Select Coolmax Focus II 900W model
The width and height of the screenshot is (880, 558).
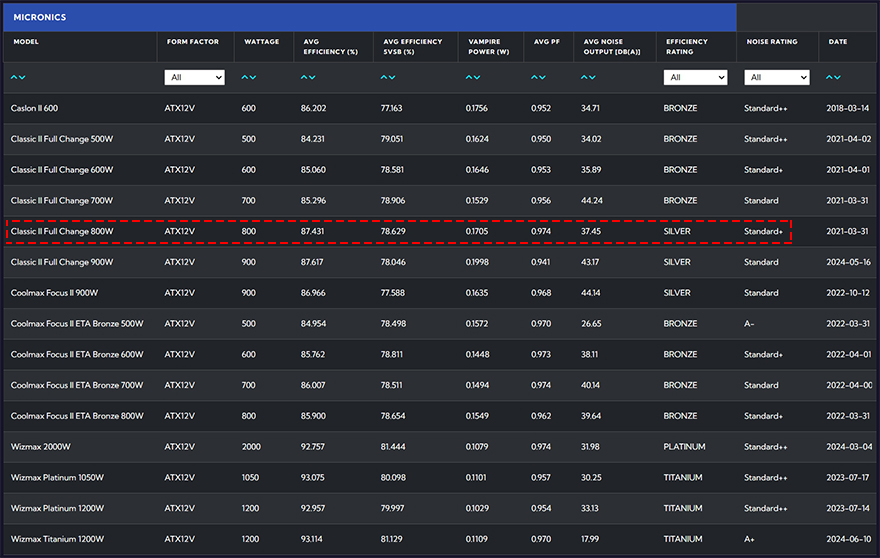54,293
